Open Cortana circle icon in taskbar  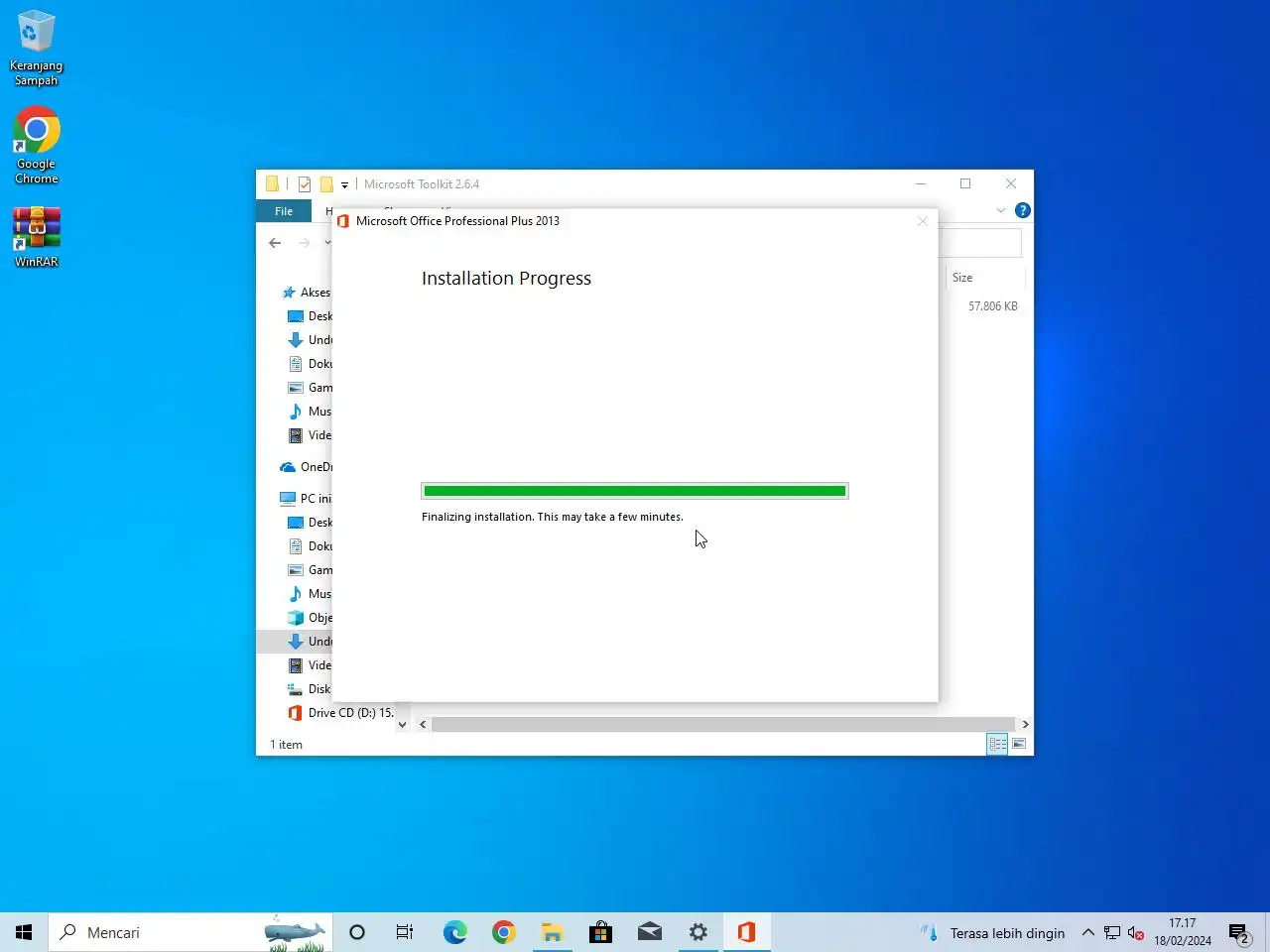pyautogui.click(x=357, y=932)
